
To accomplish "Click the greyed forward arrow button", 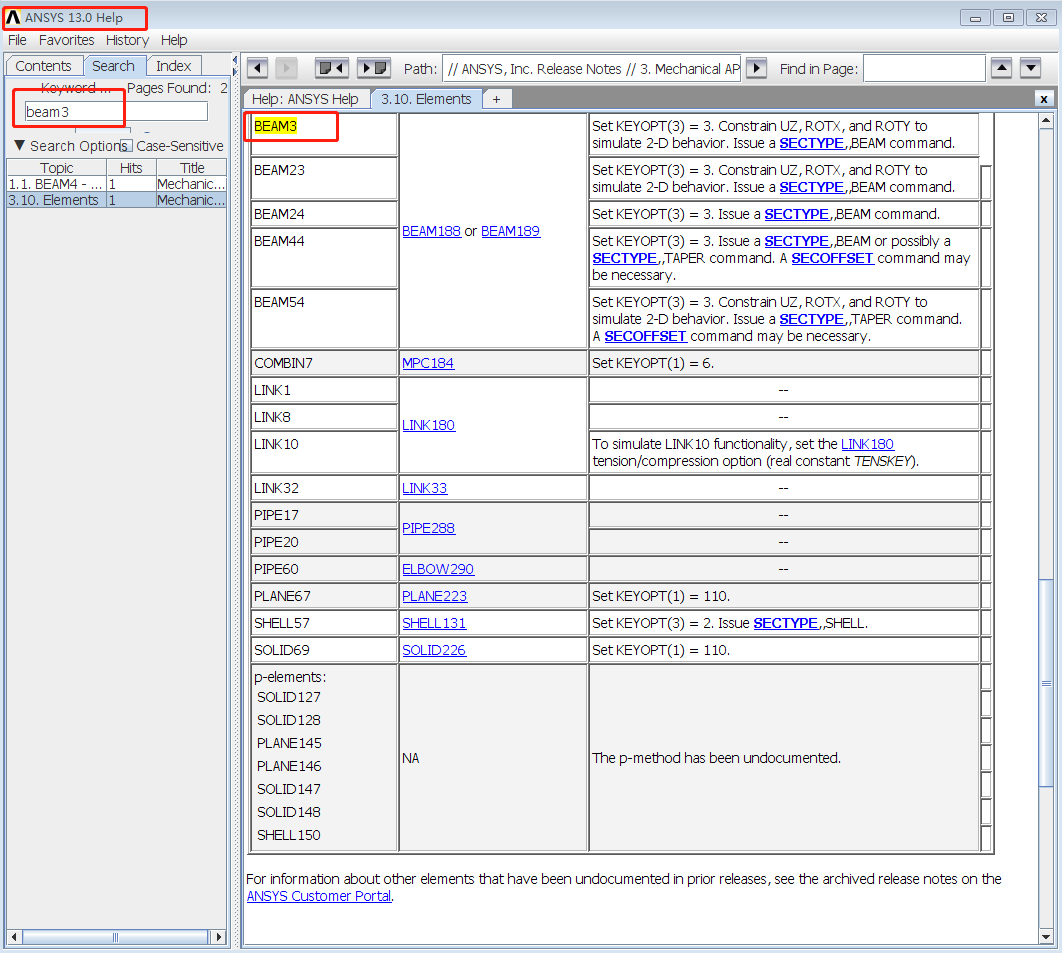I will pyautogui.click(x=286, y=68).
